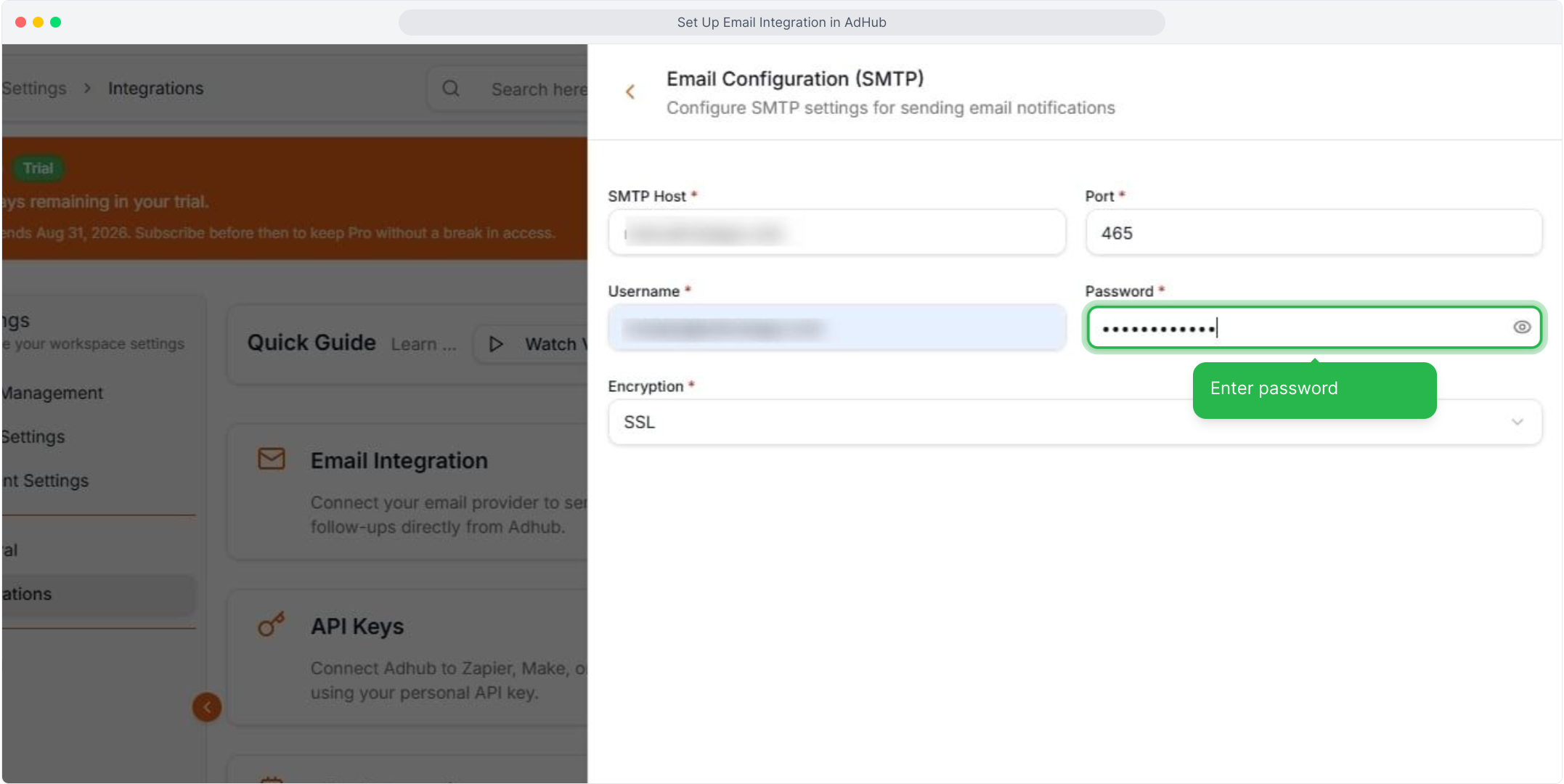Open the Email Integration card title
The width and height of the screenshot is (1564, 784).
[x=399, y=461]
